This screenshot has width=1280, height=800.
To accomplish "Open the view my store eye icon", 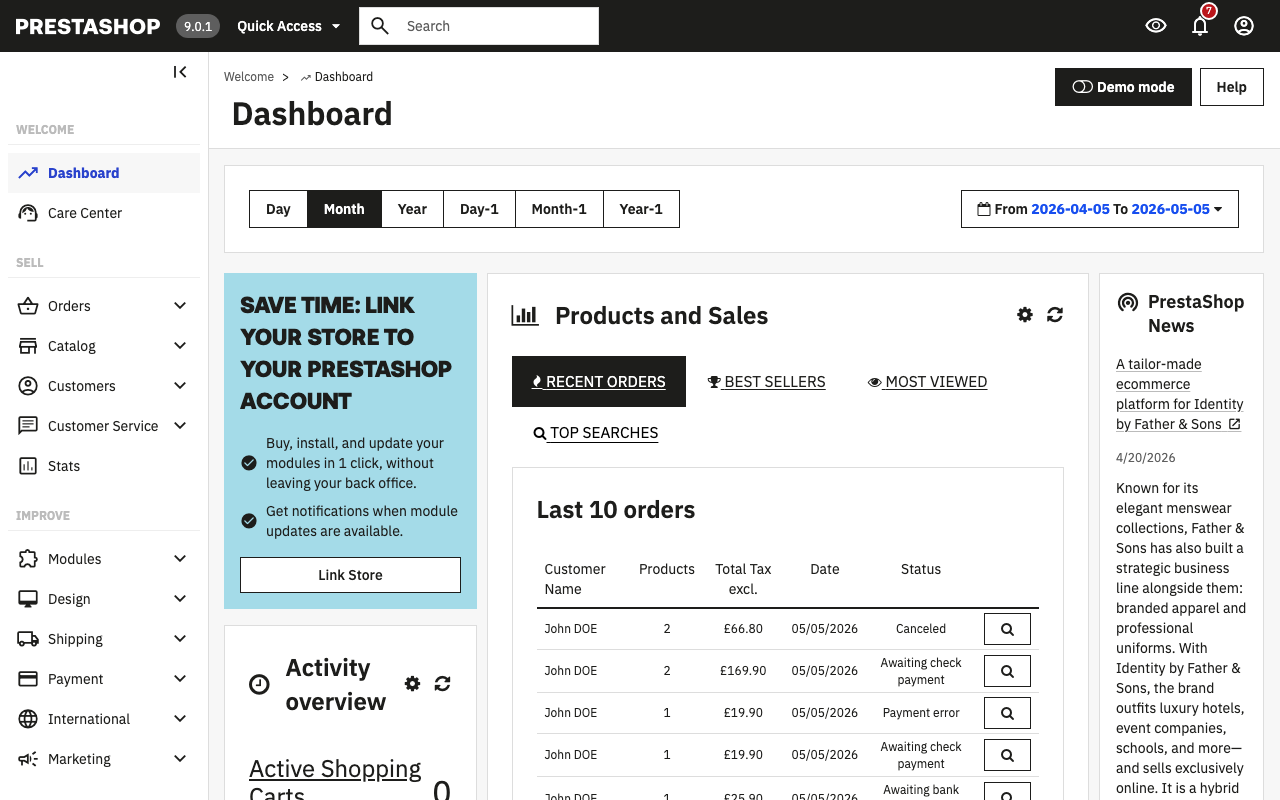I will click(1156, 26).
